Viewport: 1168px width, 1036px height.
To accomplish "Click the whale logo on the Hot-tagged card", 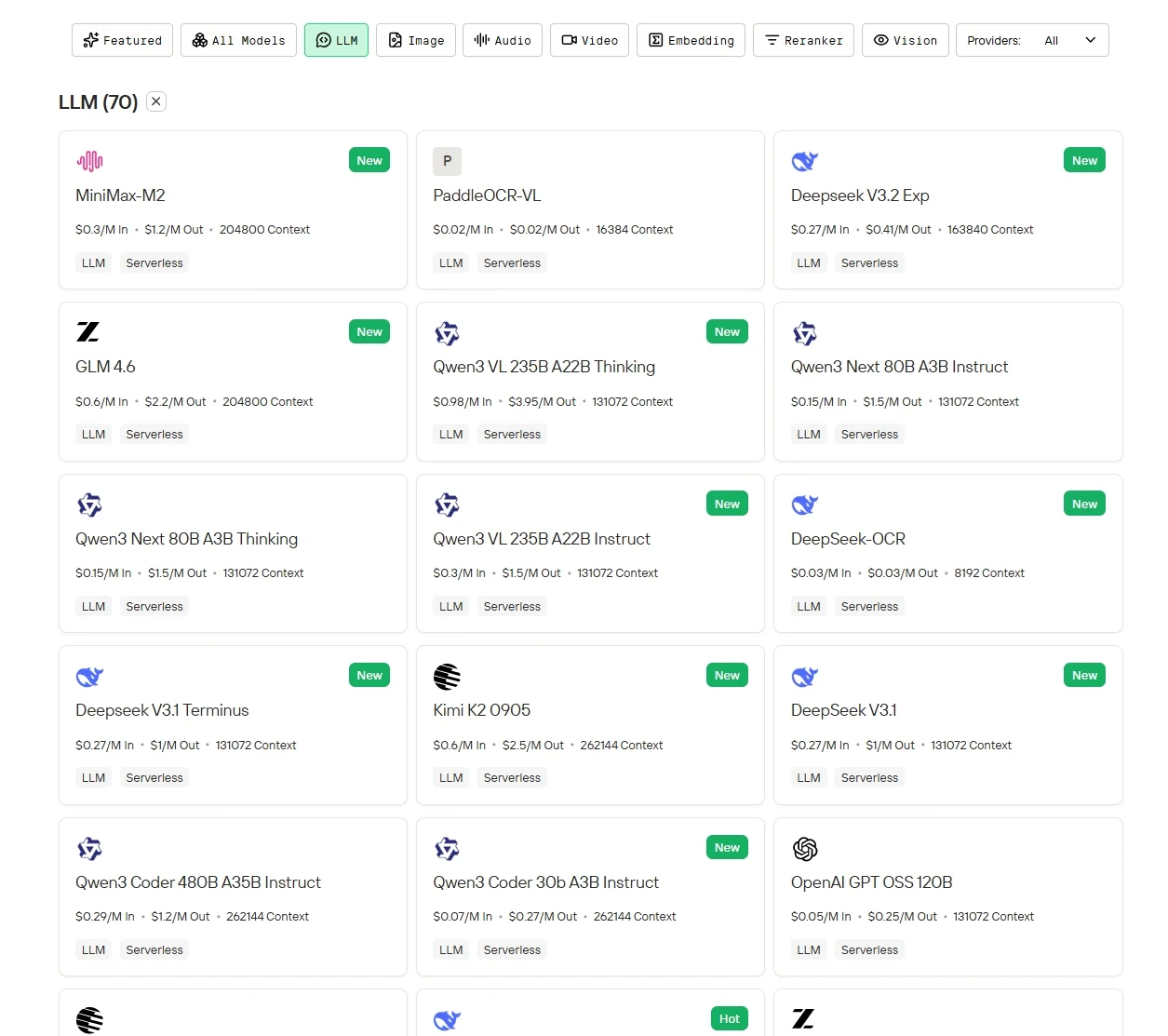I will point(447,1020).
